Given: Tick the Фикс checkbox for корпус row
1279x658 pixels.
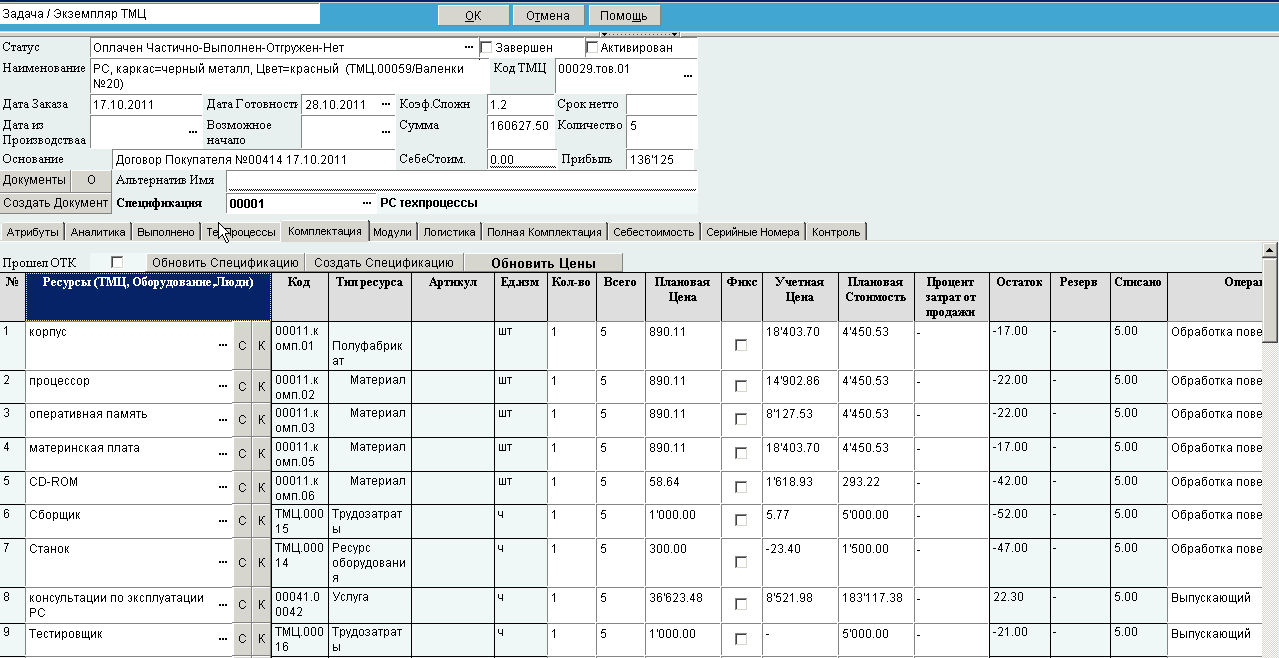Looking at the screenshot, I should coord(741,345).
